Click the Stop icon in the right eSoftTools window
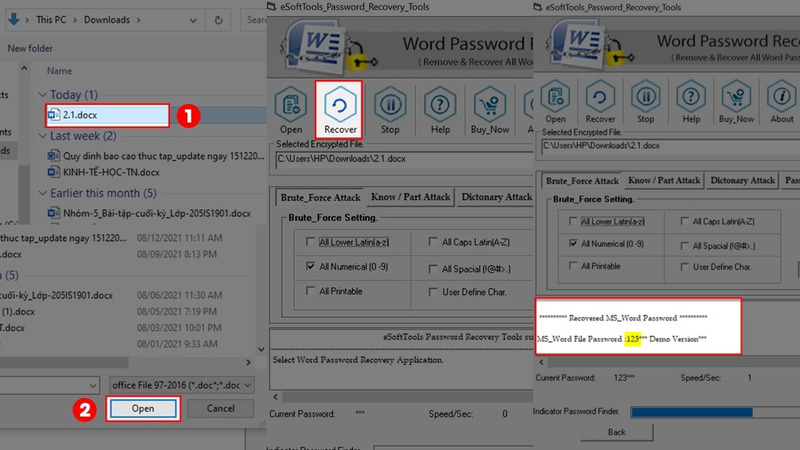Screen dimensions: 800x450 tap(645, 96)
